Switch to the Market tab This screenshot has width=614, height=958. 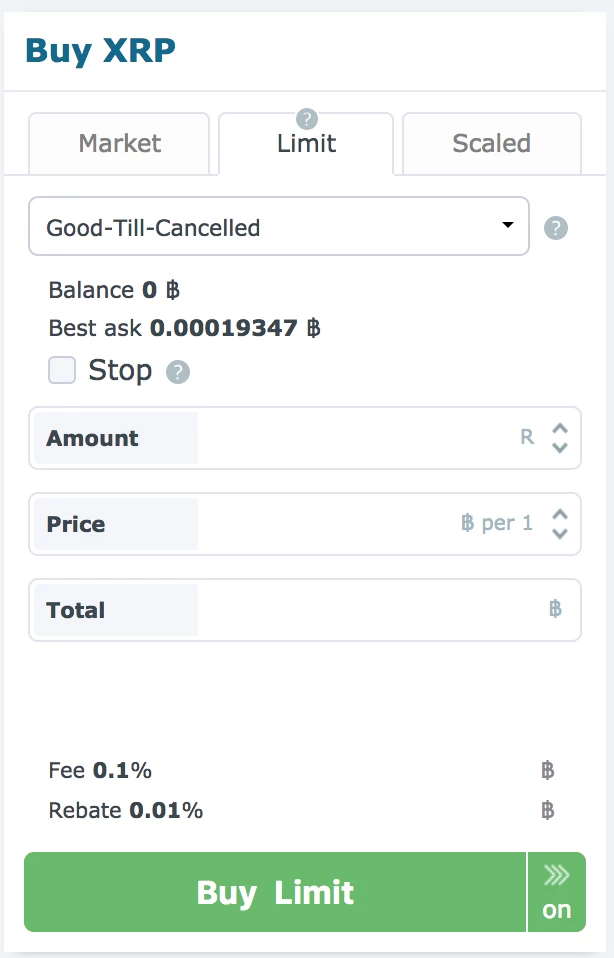click(119, 144)
